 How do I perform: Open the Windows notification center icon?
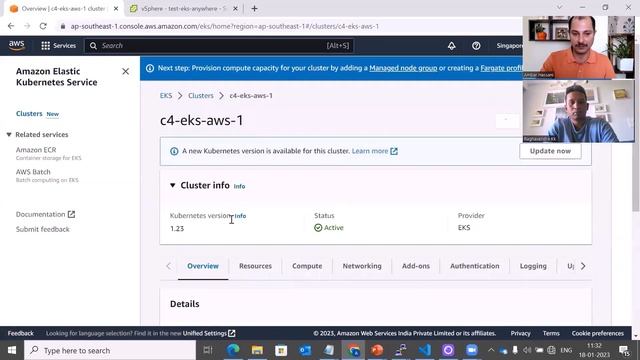[x=624, y=350]
